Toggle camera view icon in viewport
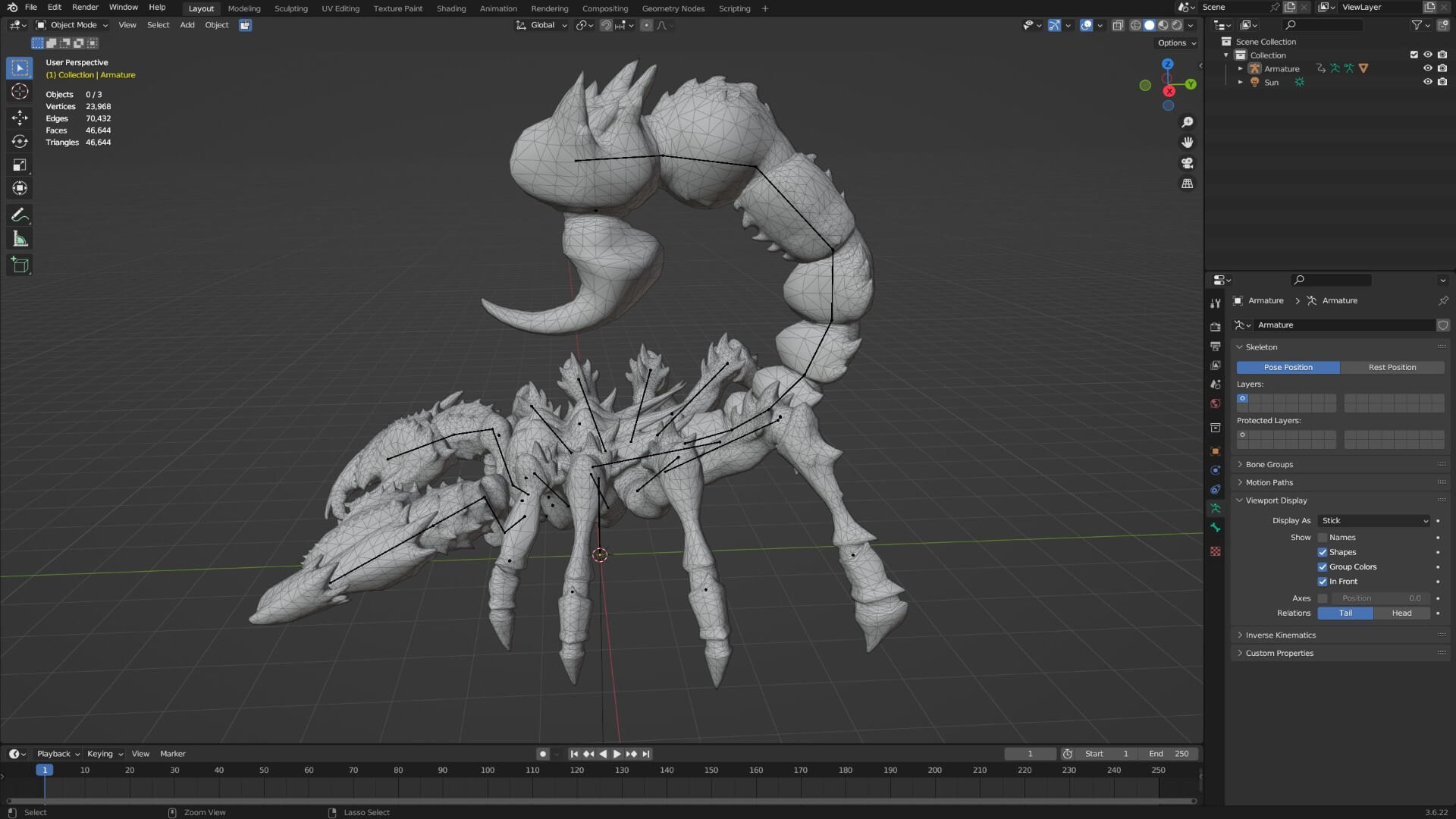The image size is (1456, 819). point(1188,163)
